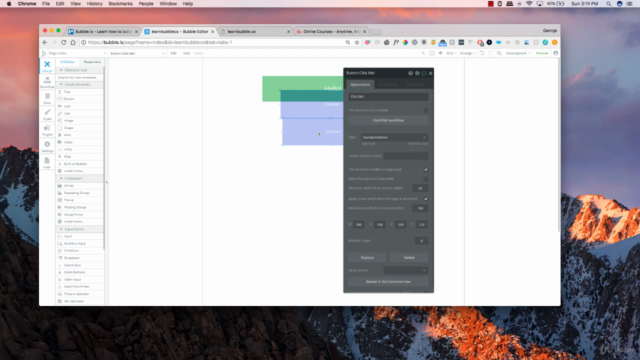The image size is (640, 360).
Task: Click Search for new elements field
Action: point(79,78)
